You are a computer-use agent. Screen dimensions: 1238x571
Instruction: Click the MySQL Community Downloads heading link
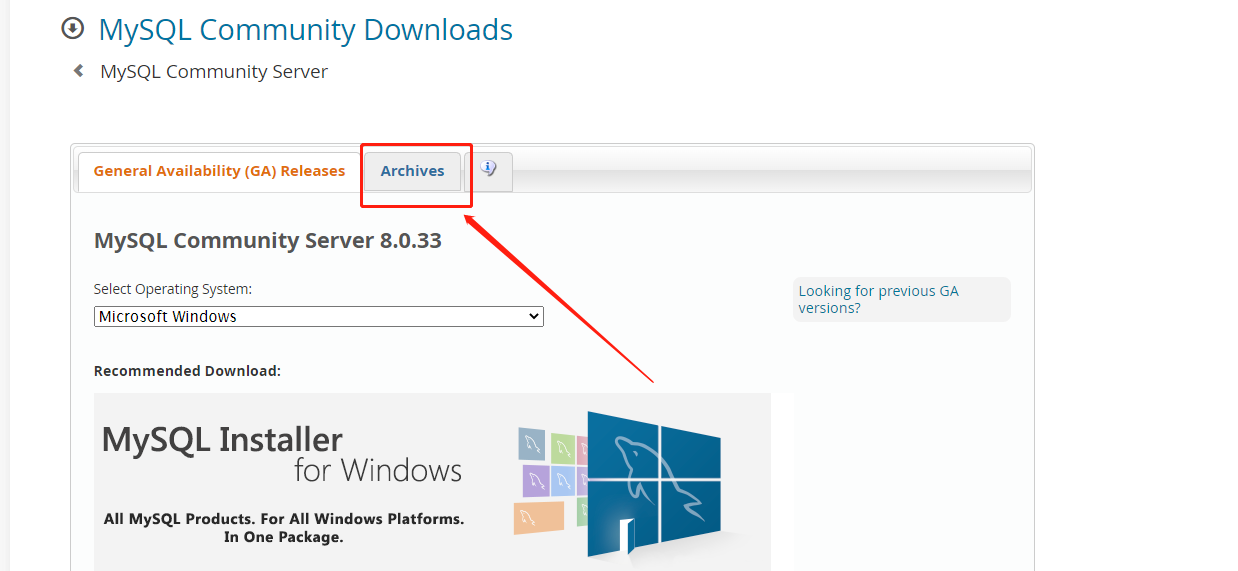305,29
